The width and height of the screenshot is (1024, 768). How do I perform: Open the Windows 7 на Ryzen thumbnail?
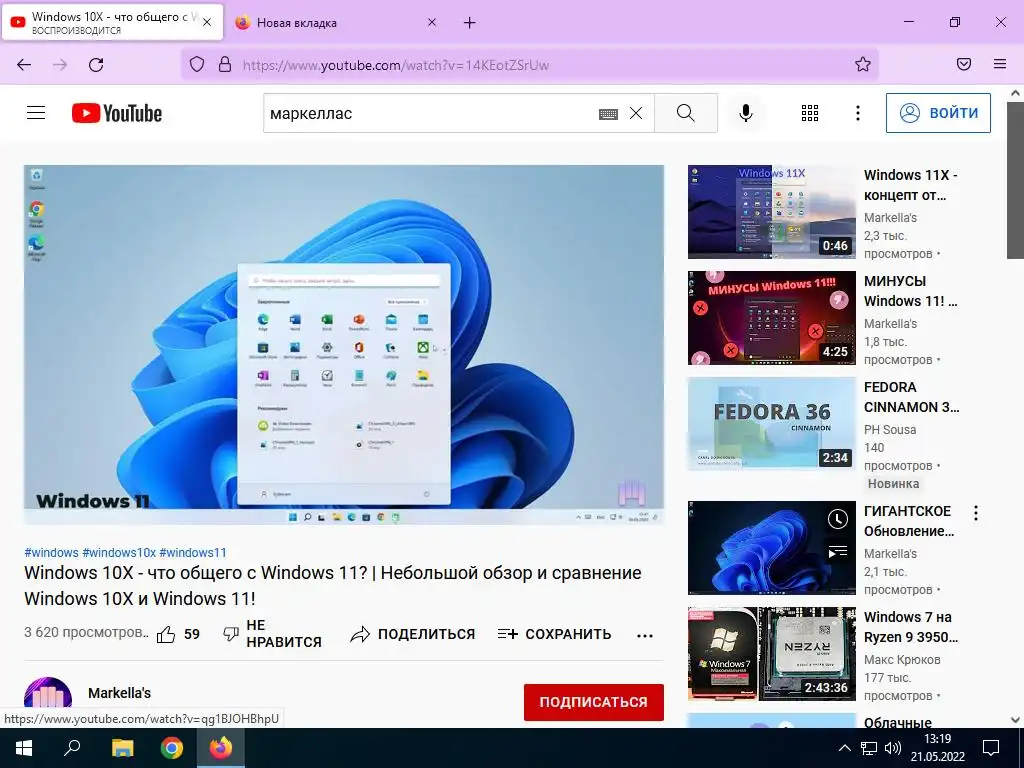pyautogui.click(x=771, y=654)
